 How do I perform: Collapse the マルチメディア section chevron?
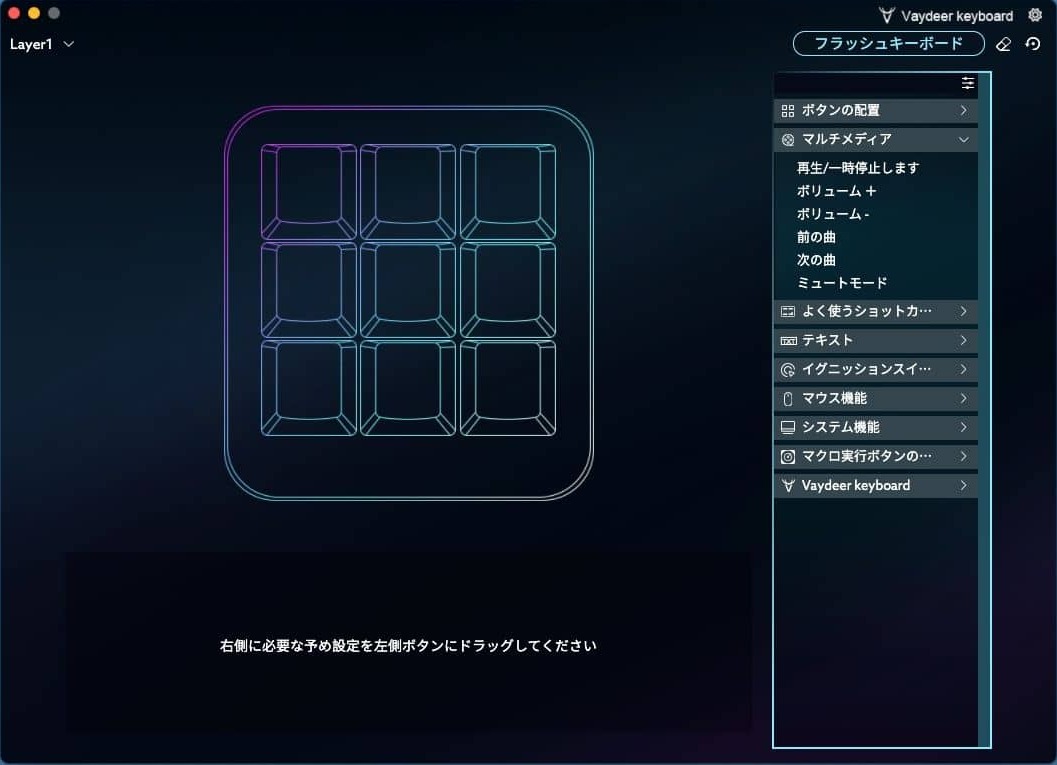(963, 140)
